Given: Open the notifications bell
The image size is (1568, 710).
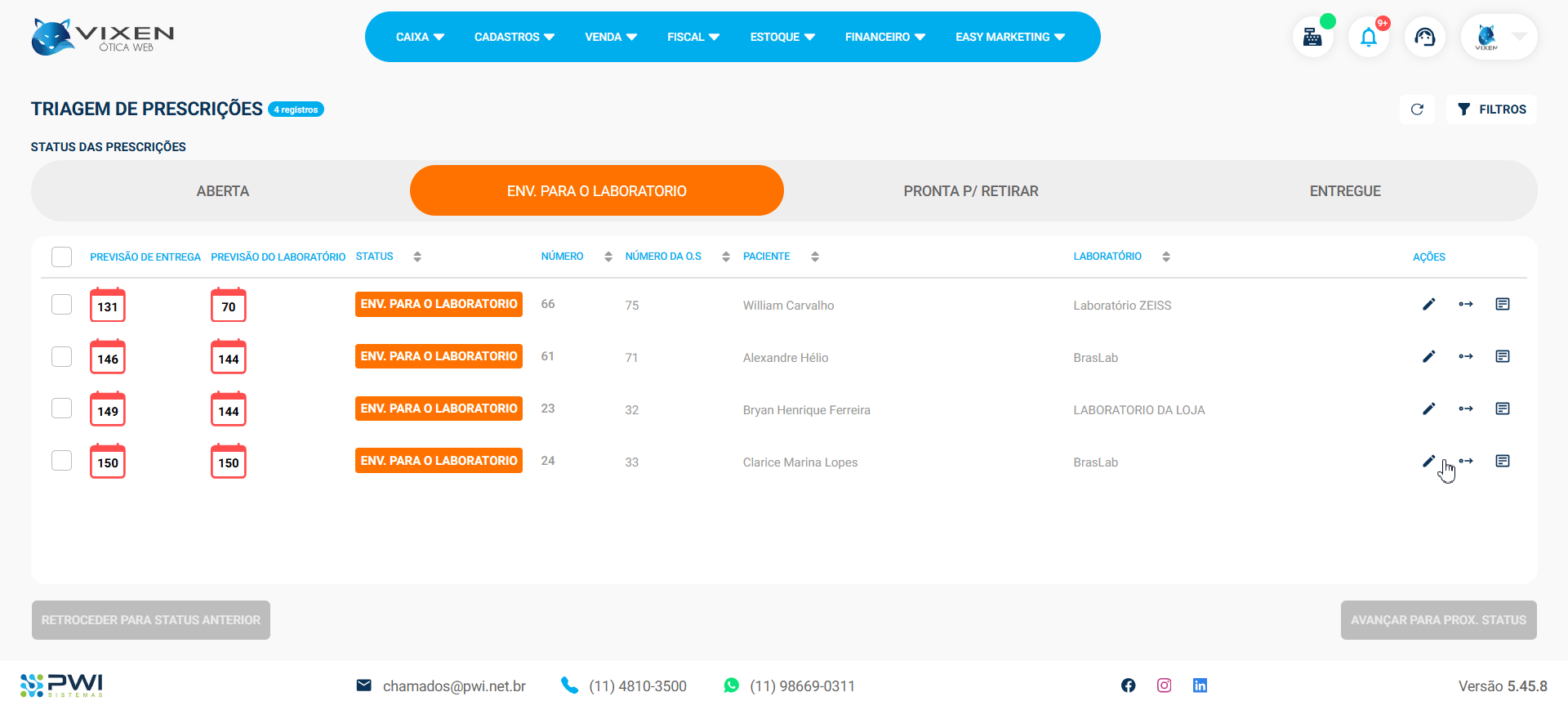Looking at the screenshot, I should tap(1369, 38).
